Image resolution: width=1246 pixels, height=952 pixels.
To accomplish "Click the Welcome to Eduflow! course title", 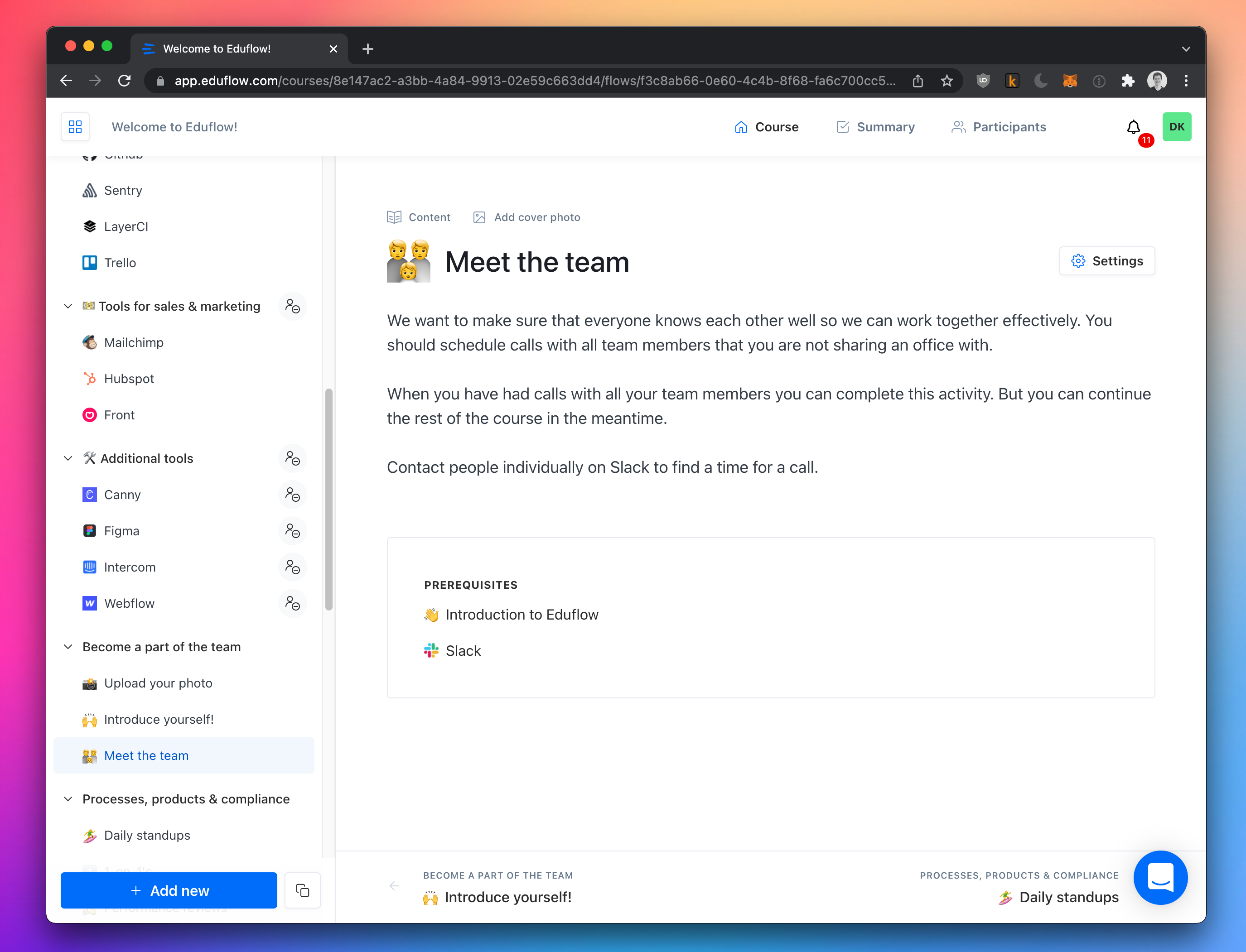I will [174, 127].
